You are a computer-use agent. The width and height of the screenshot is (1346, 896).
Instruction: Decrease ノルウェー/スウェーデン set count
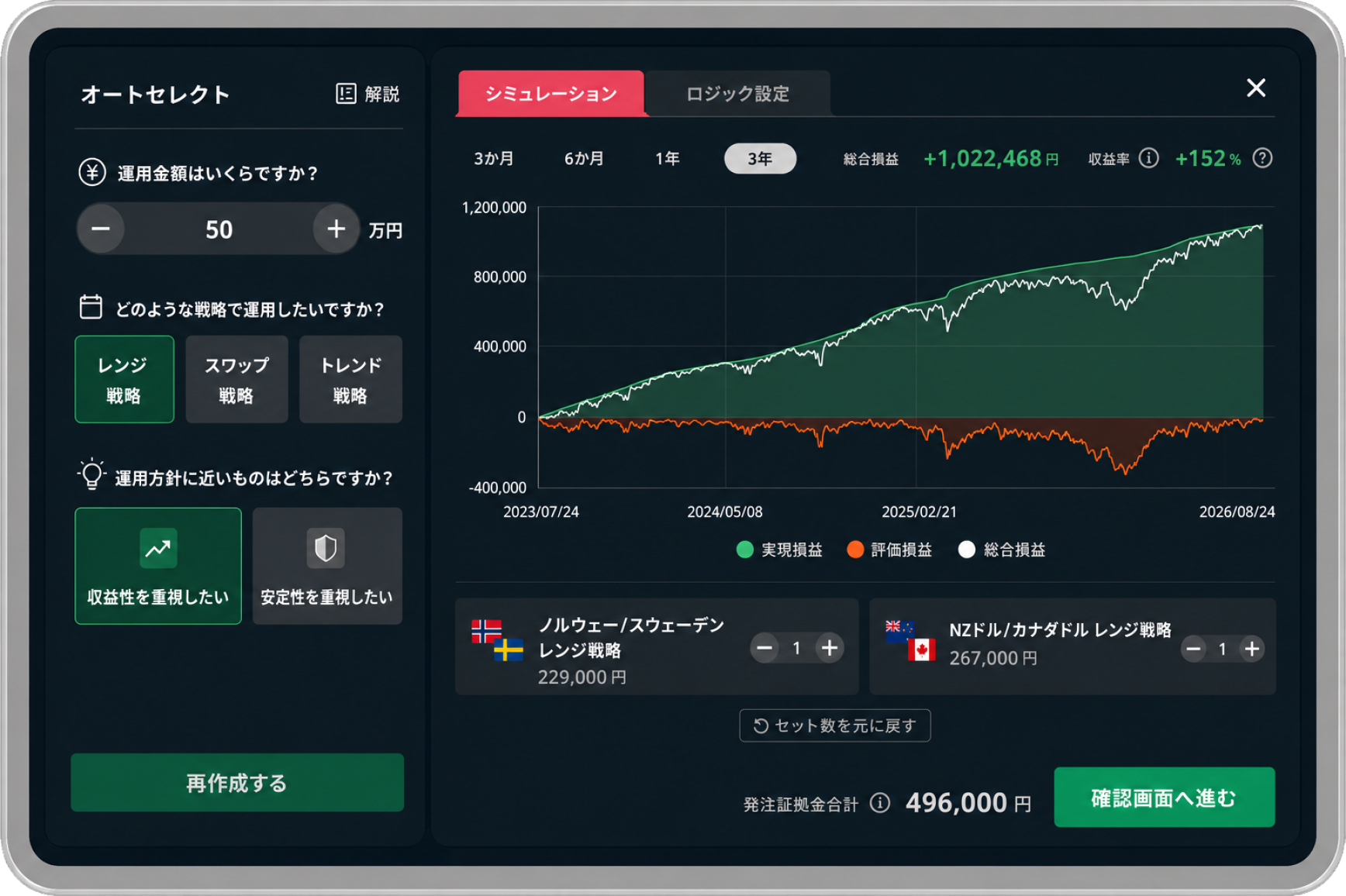click(764, 648)
